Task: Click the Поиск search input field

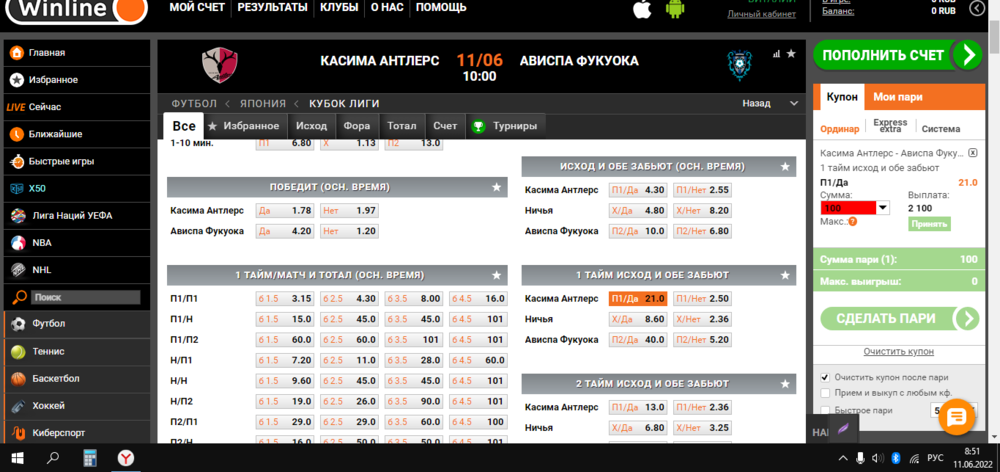Action: pos(85,297)
